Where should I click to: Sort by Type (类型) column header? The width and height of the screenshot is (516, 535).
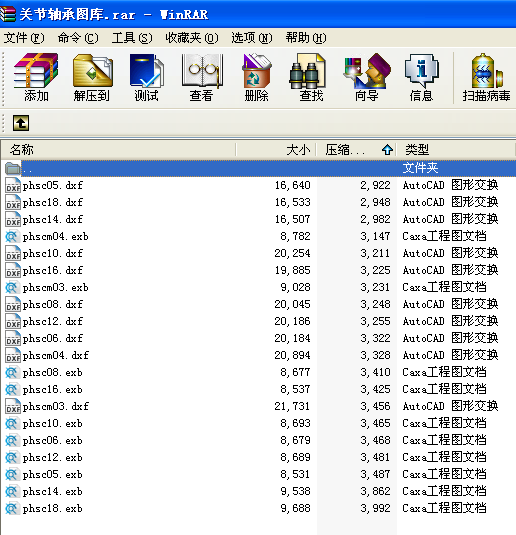pyautogui.click(x=456, y=149)
